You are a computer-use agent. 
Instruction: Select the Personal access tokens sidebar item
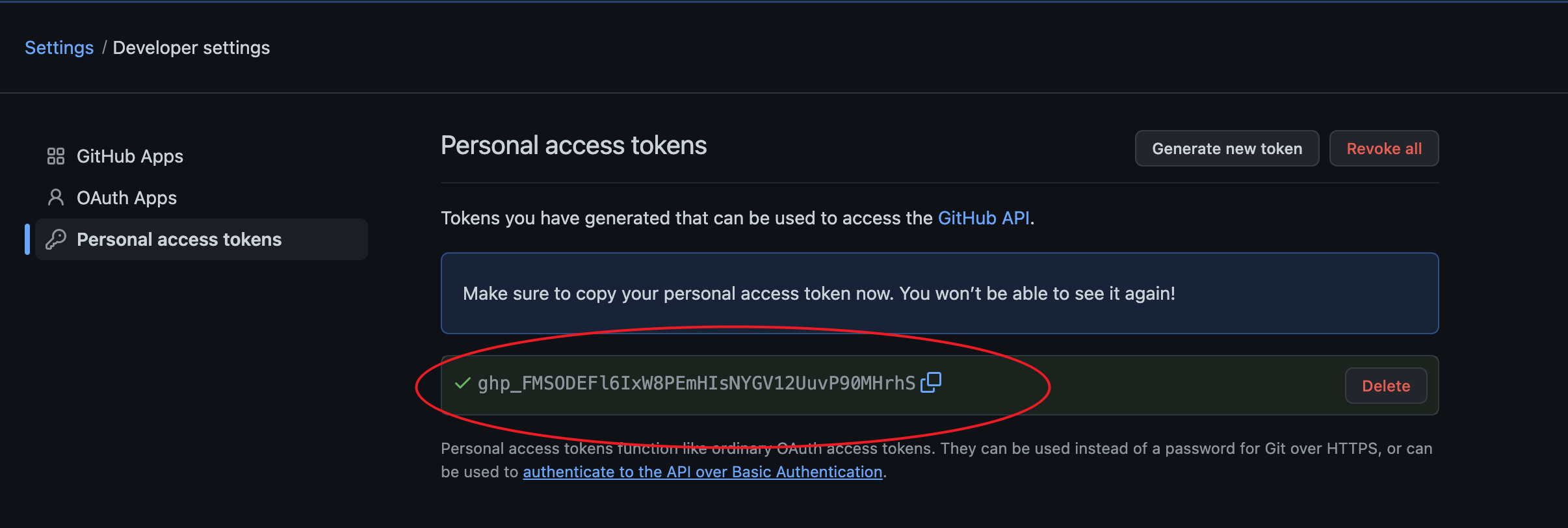click(x=202, y=239)
